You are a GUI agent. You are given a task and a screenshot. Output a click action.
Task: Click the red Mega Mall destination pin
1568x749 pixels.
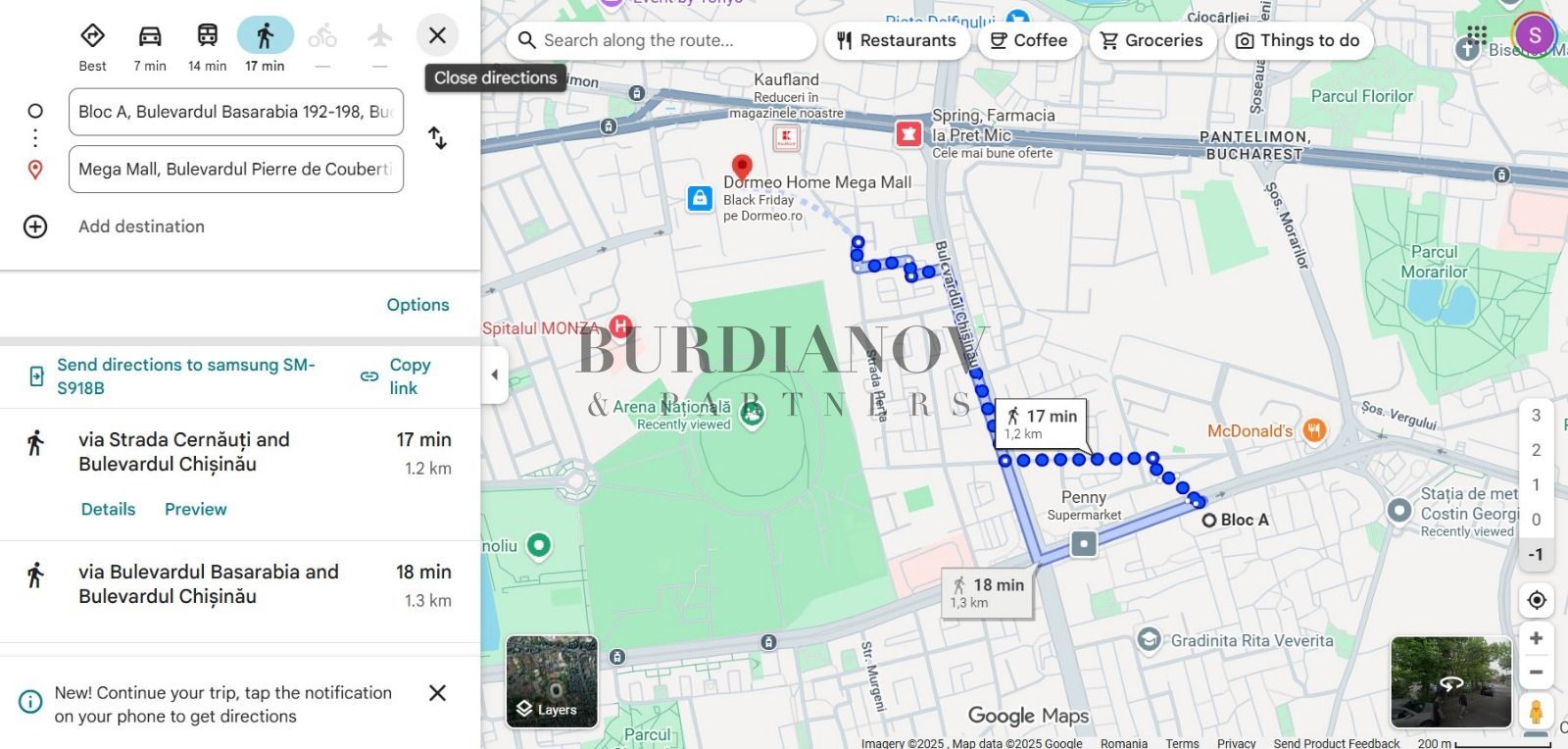pyautogui.click(x=742, y=169)
